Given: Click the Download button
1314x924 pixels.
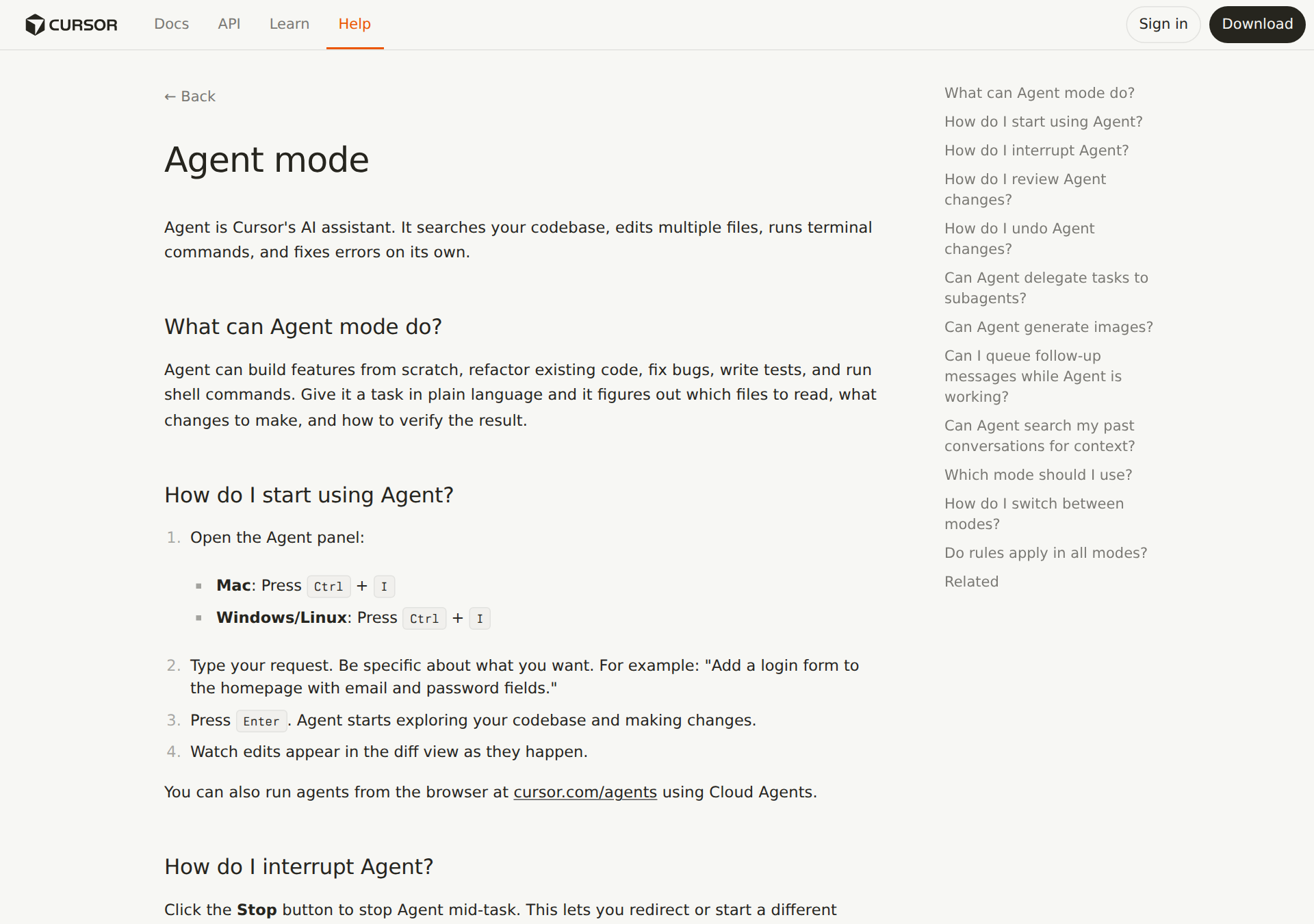Looking at the screenshot, I should point(1257,25).
